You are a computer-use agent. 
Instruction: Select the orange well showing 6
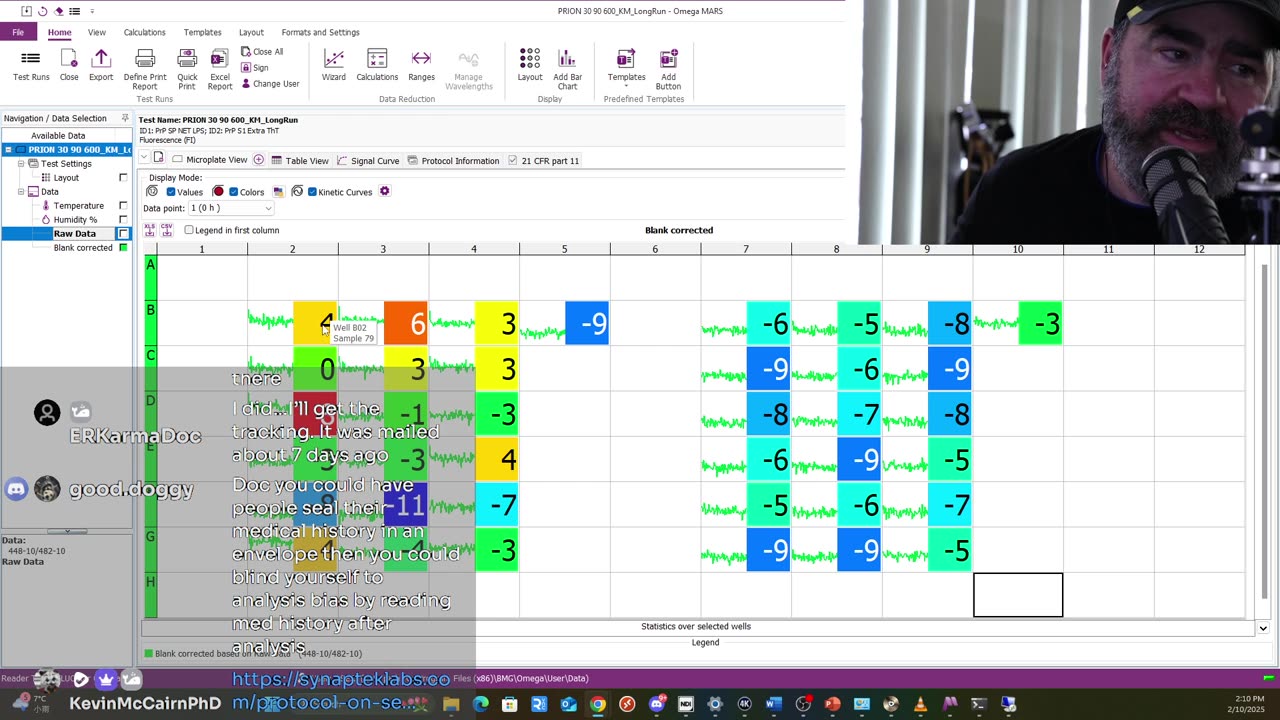coord(406,323)
